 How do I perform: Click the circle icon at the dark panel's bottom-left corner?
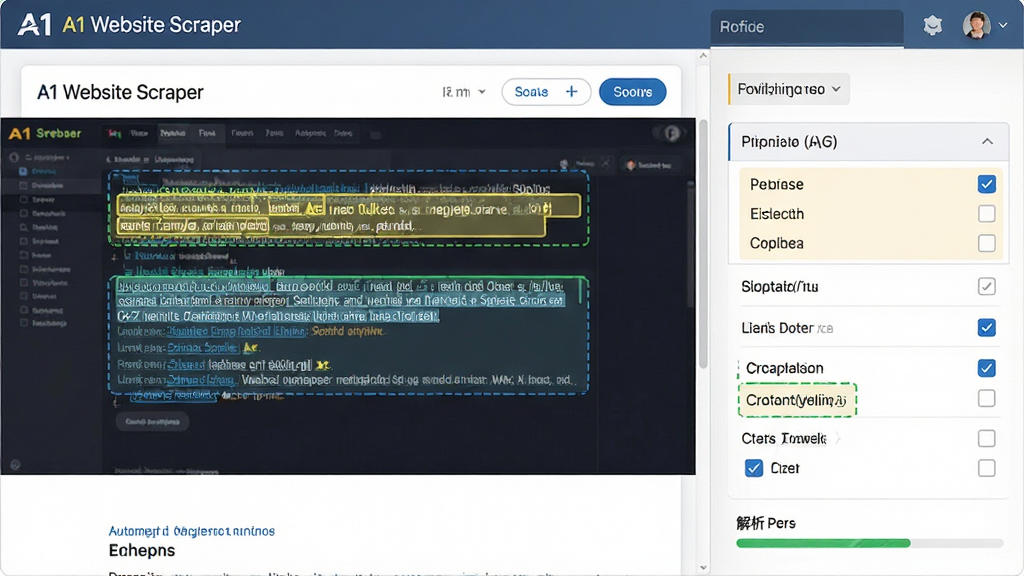click(15, 464)
